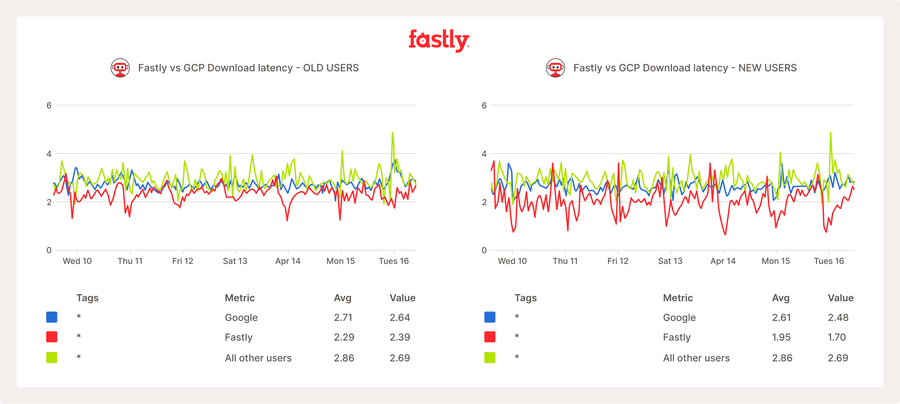Click All other users in right table

[x=696, y=357]
